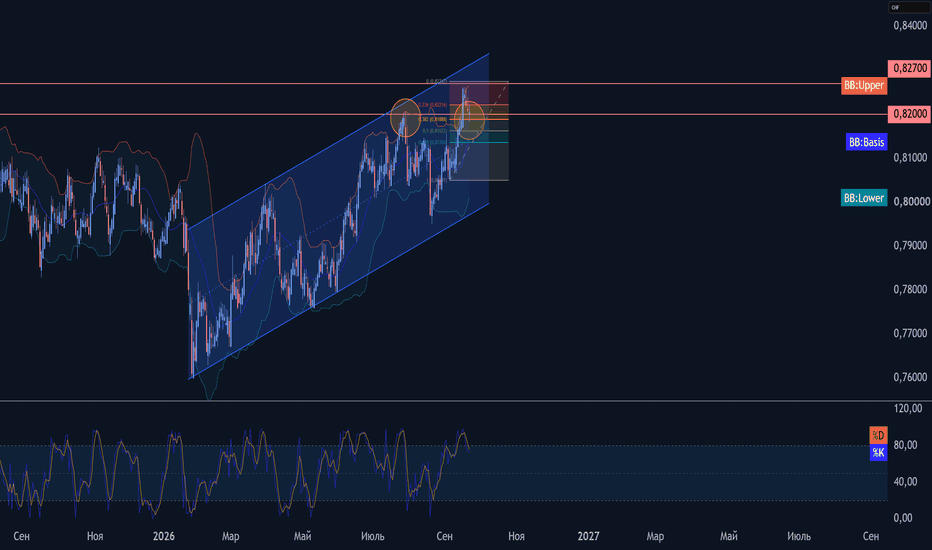Click the 2026 label on time axis

(163, 536)
